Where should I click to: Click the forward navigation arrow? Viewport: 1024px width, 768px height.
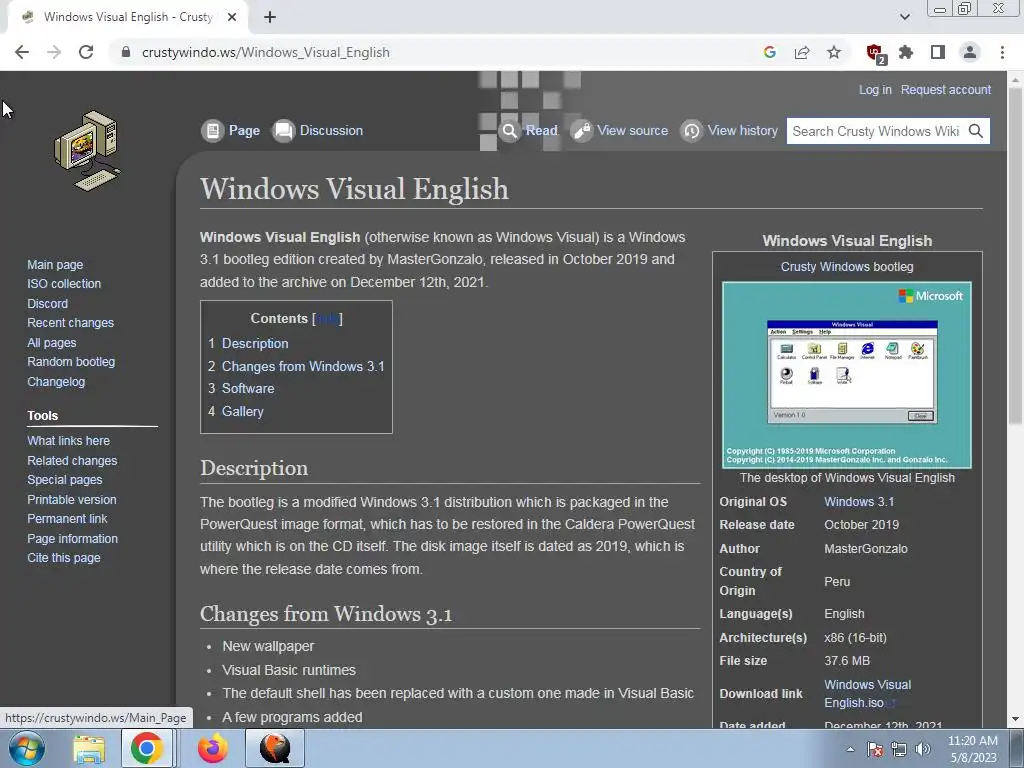[x=54, y=52]
